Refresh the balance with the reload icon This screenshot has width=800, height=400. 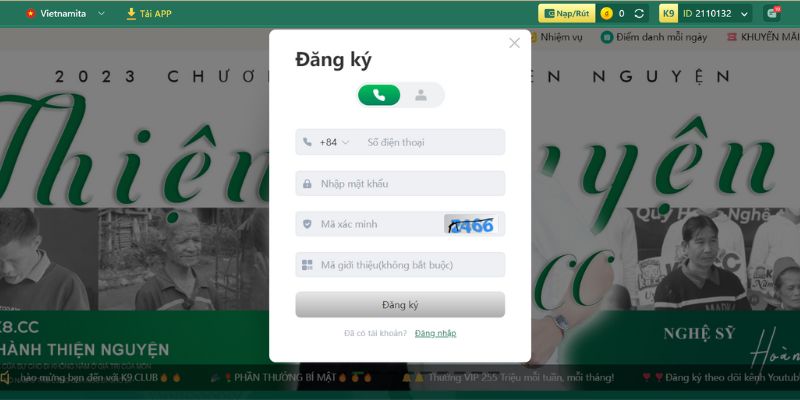click(639, 14)
